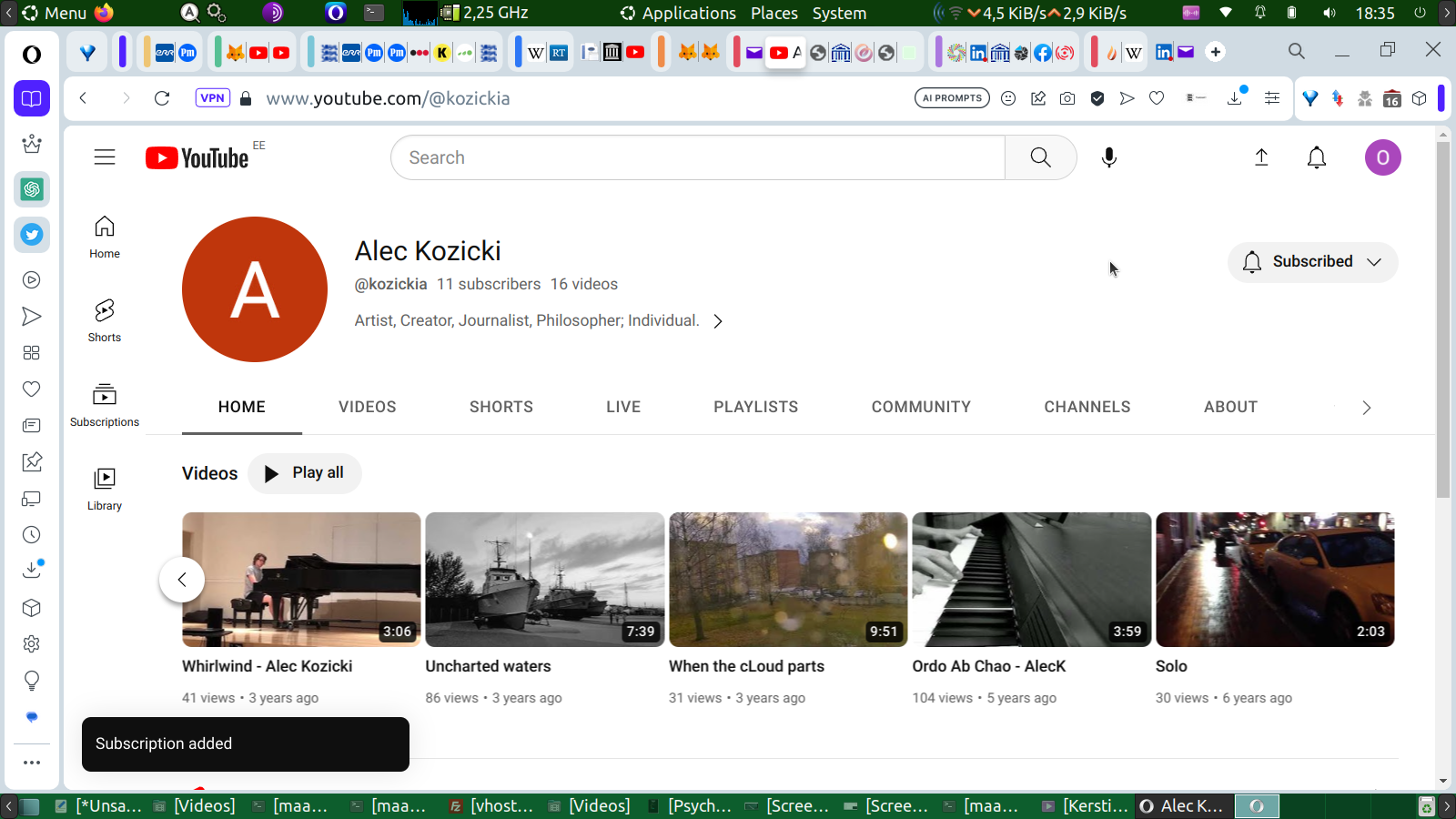Click the Play all button
This screenshot has height=819, width=1456.
[305, 473]
